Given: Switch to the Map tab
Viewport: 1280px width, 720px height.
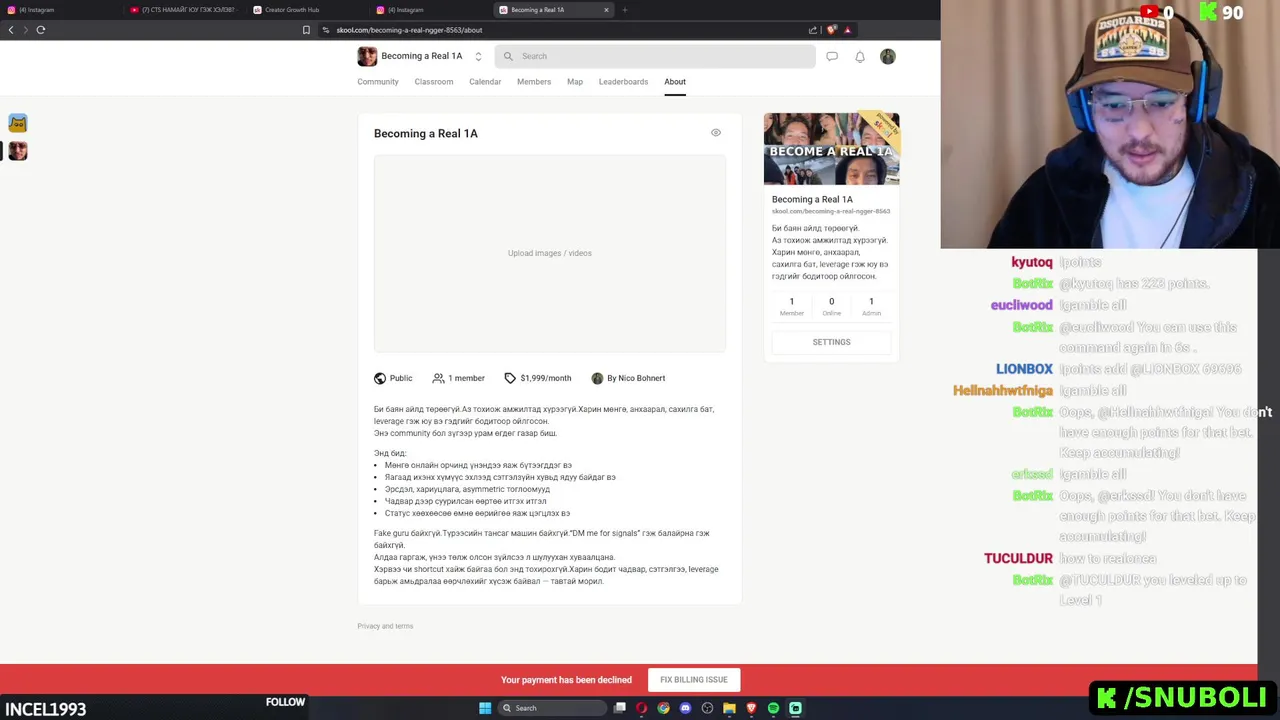Looking at the screenshot, I should pos(575,82).
